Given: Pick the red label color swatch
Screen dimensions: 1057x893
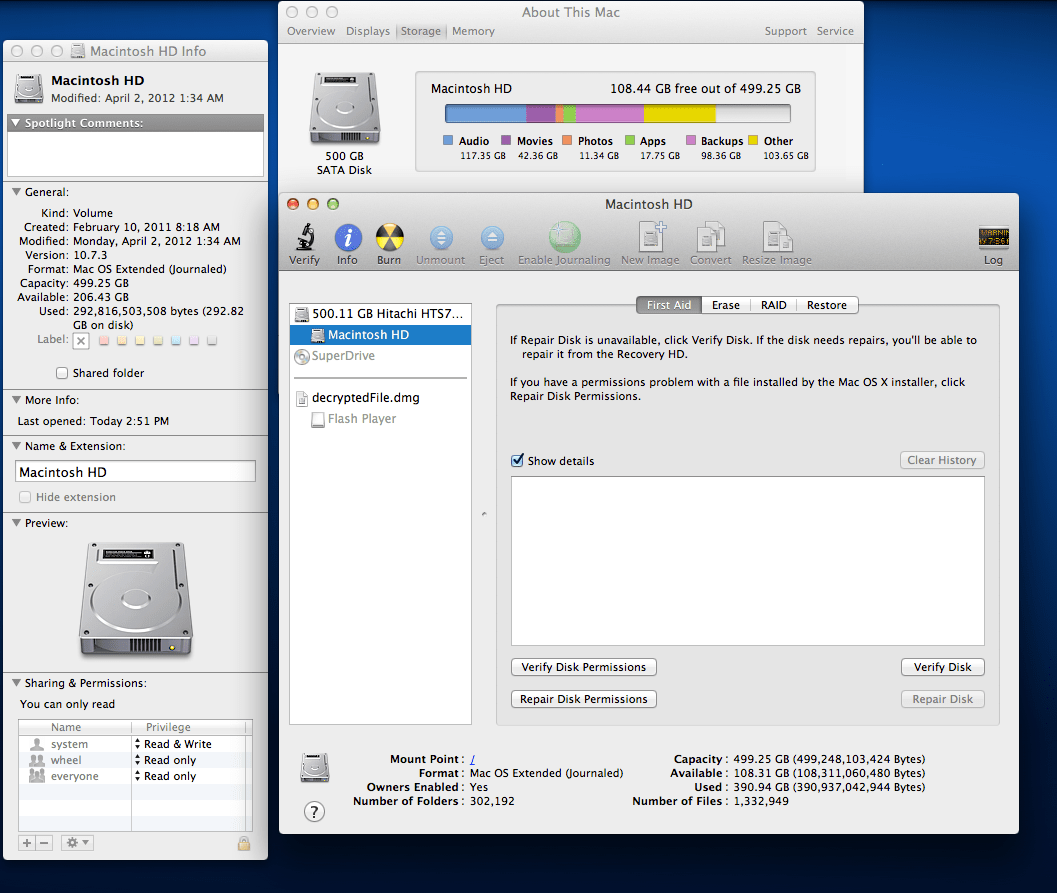Looking at the screenshot, I should [x=104, y=340].
